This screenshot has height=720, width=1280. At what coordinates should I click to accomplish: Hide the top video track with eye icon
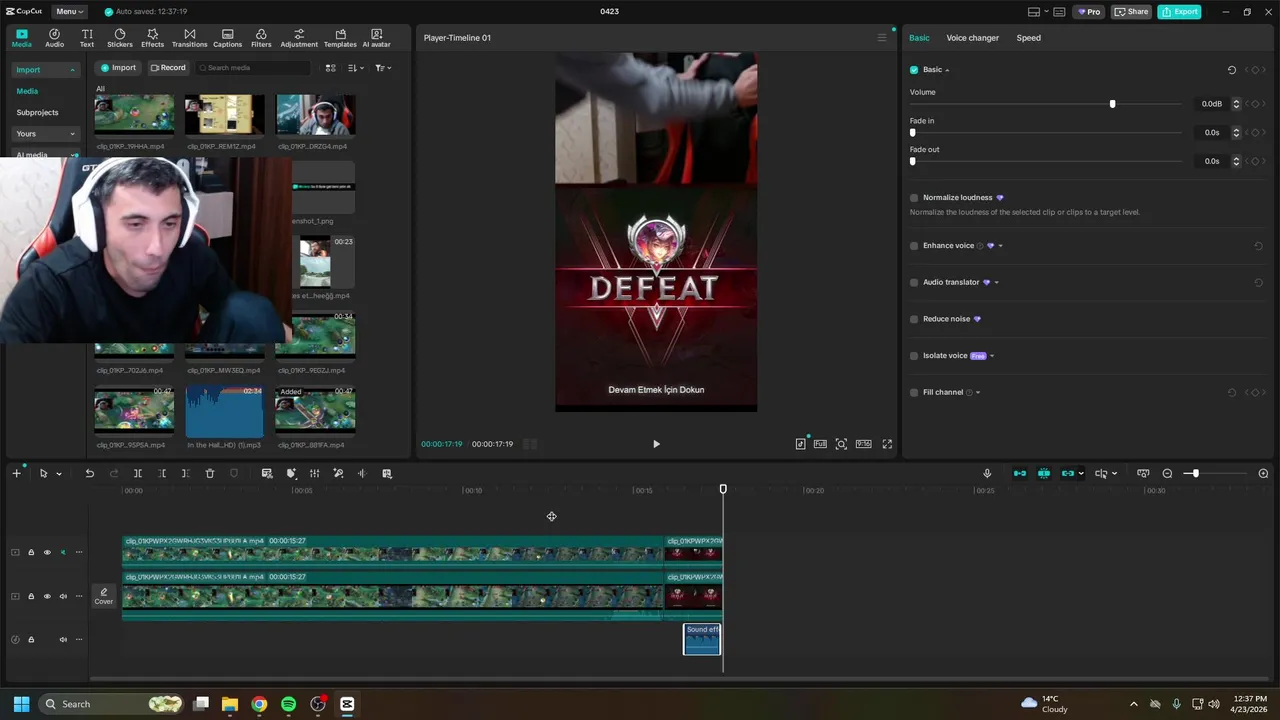click(47, 552)
